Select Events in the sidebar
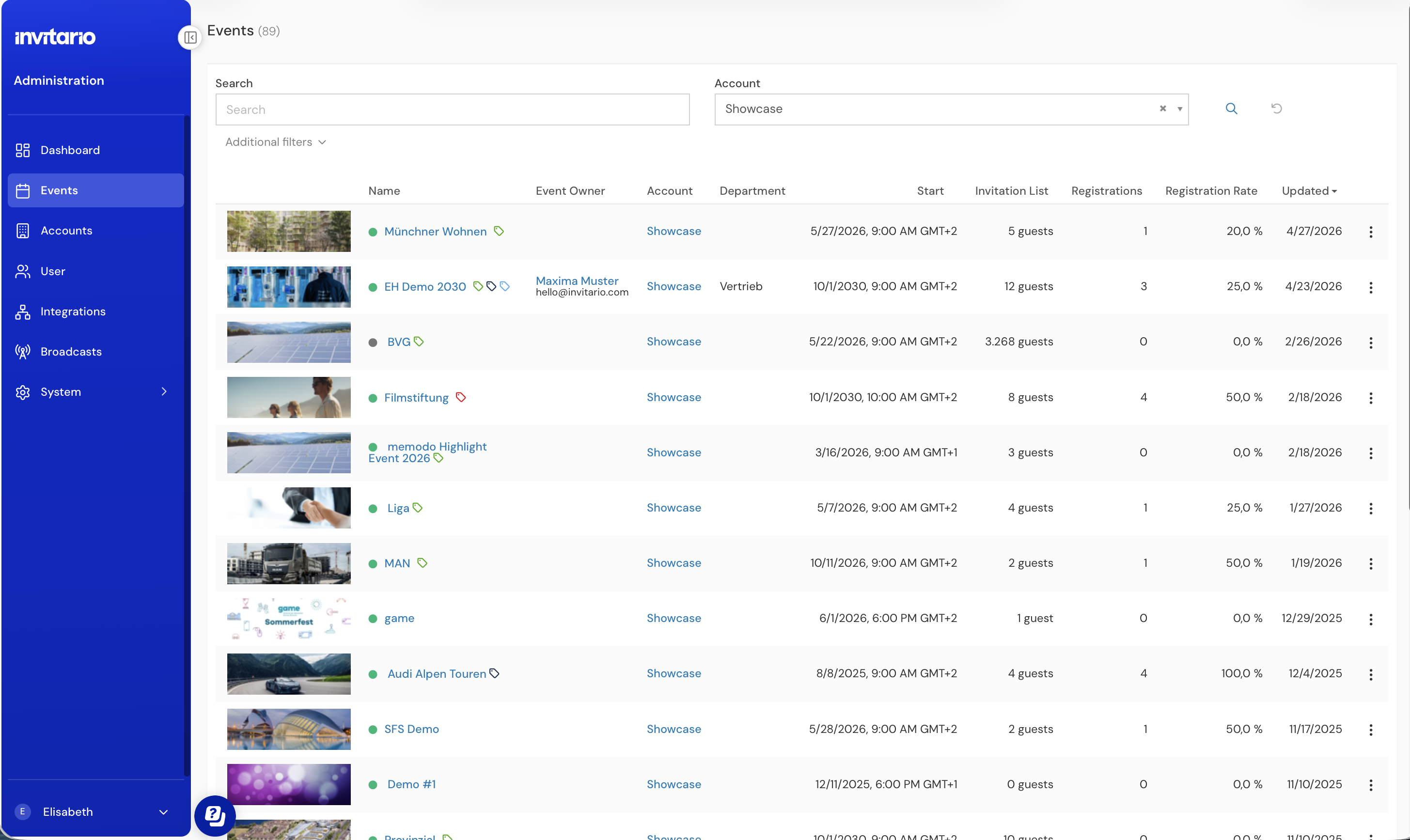 (95, 190)
